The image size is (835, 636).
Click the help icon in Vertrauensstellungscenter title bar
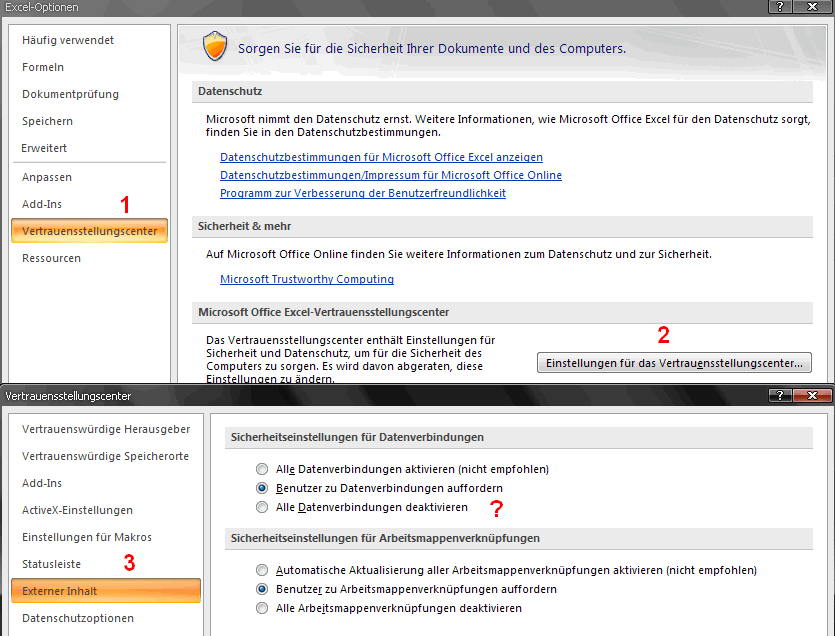click(780, 395)
